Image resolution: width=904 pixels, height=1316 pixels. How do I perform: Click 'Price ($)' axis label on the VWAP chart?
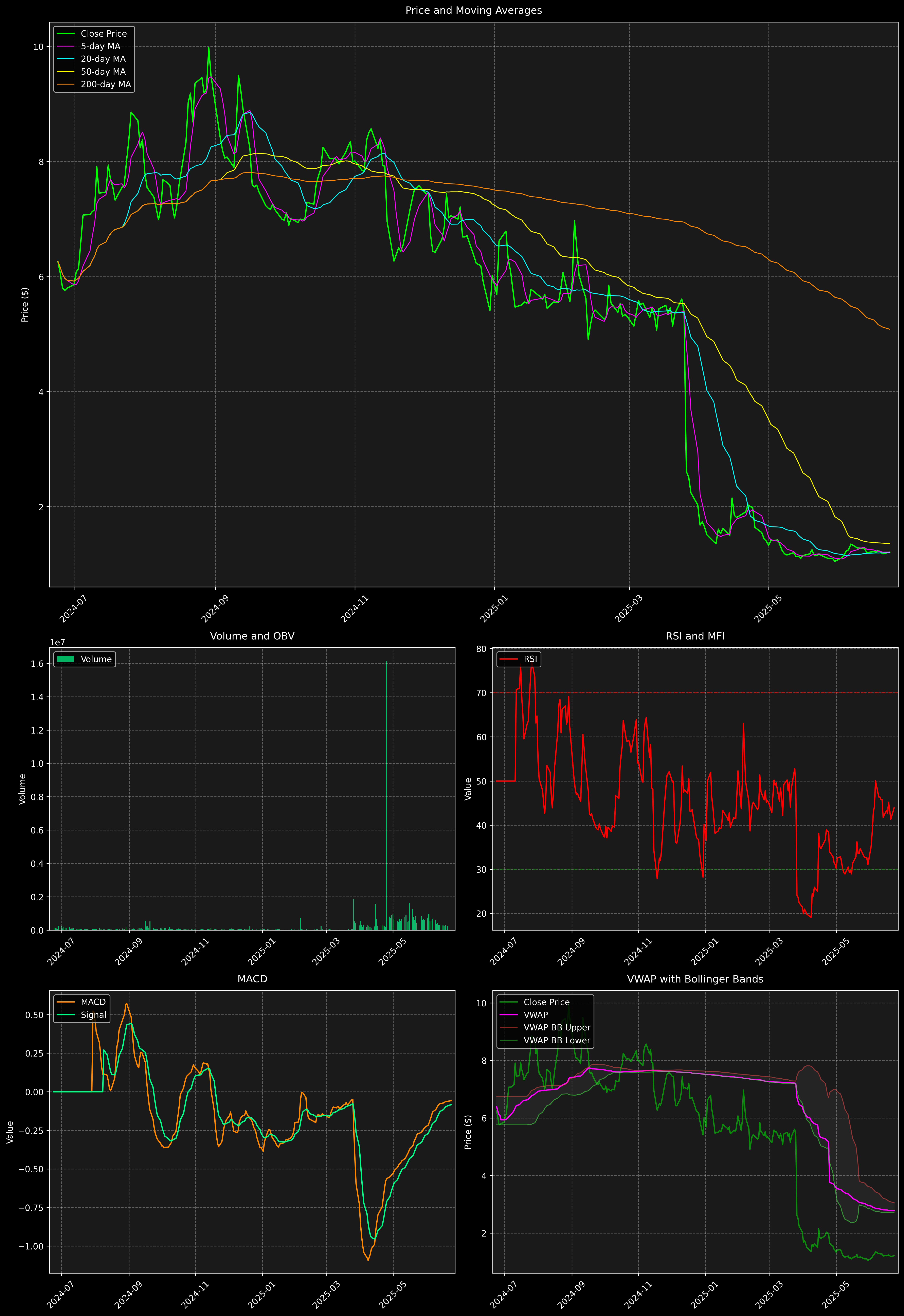[468, 1132]
